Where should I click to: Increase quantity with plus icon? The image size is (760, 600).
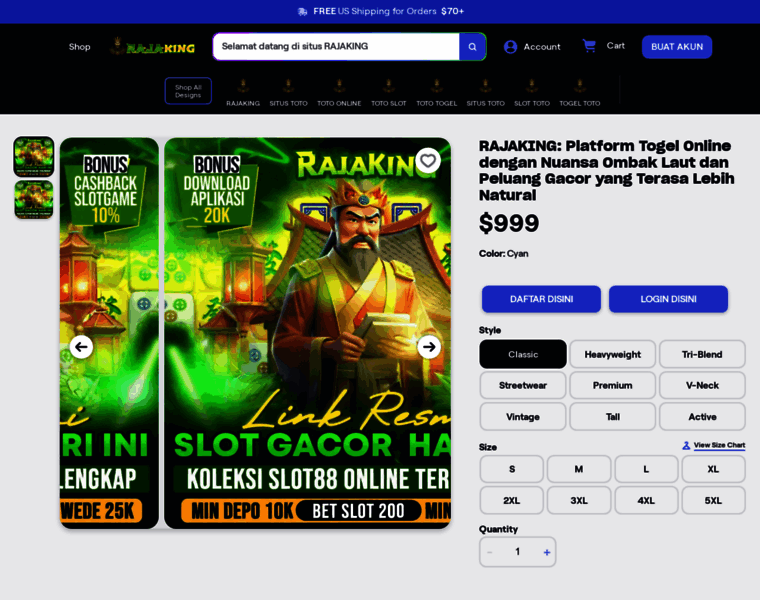(x=547, y=552)
